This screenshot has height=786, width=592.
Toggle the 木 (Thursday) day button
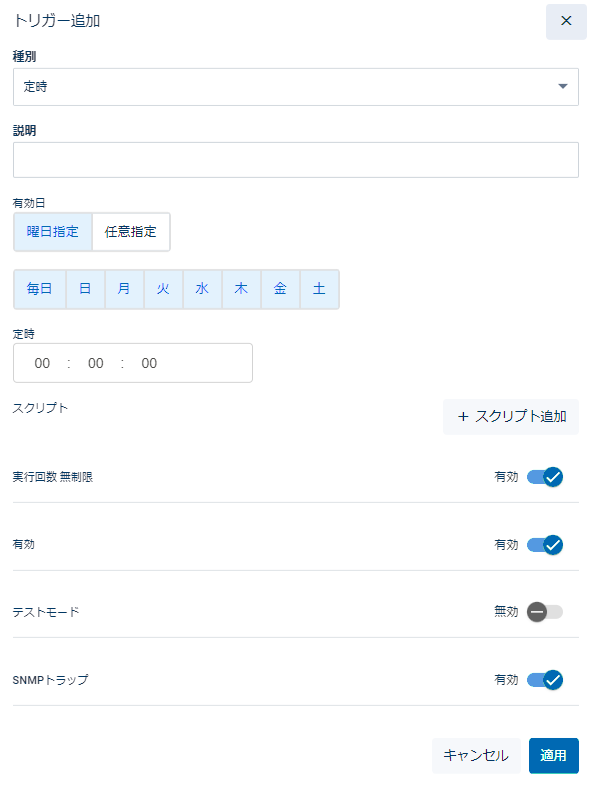242,289
